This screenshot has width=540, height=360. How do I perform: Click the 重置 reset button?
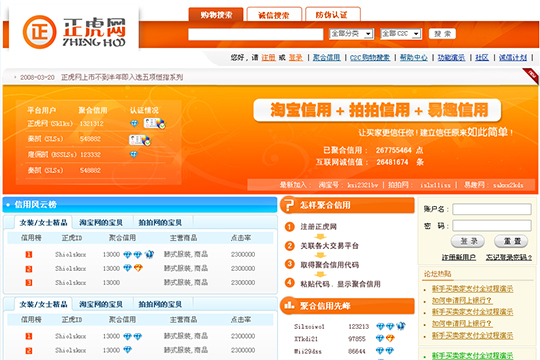pos(511,241)
